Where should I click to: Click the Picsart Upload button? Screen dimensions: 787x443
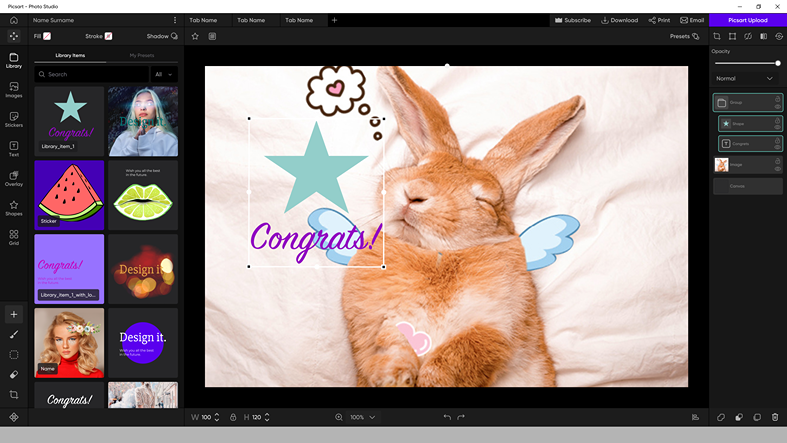click(748, 20)
